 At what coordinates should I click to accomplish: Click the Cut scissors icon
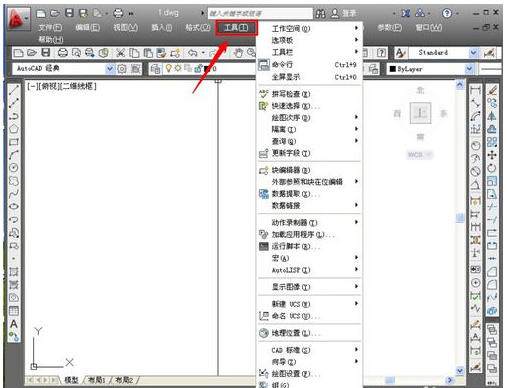pyautogui.click(x=121, y=53)
